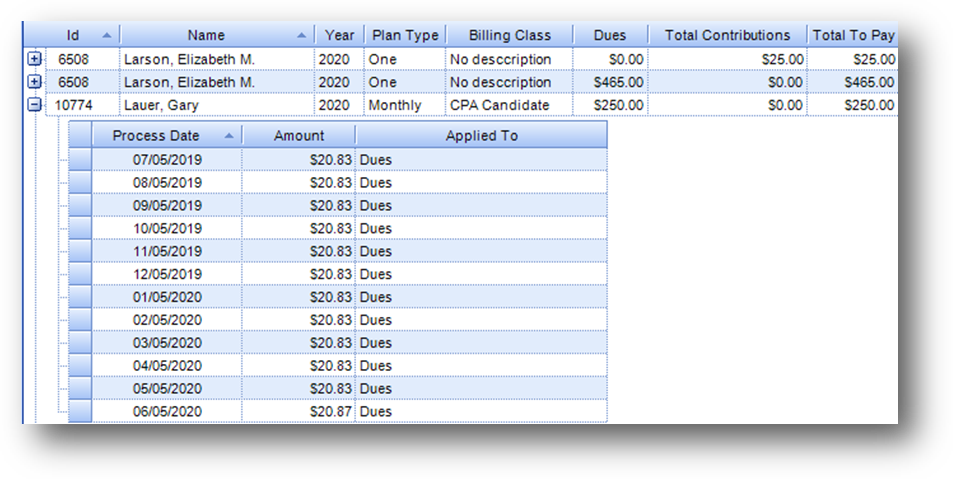Sort by the Id column header
Image resolution: width=953 pixels, height=479 pixels.
pyautogui.click(x=72, y=35)
